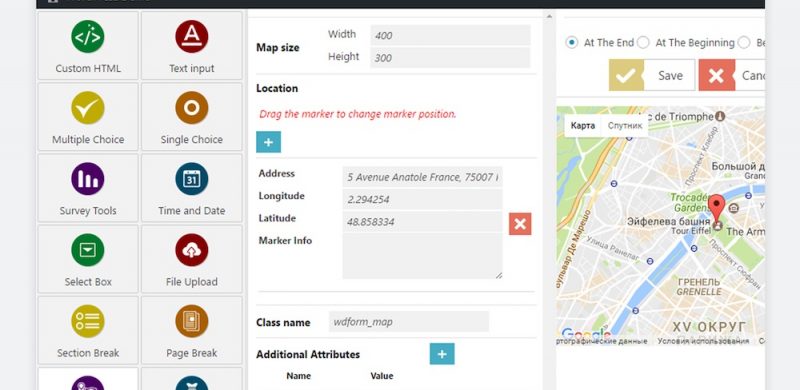Screen dimensions: 800x390
Task: Select the At The Beginning radio option
Action: (643, 42)
